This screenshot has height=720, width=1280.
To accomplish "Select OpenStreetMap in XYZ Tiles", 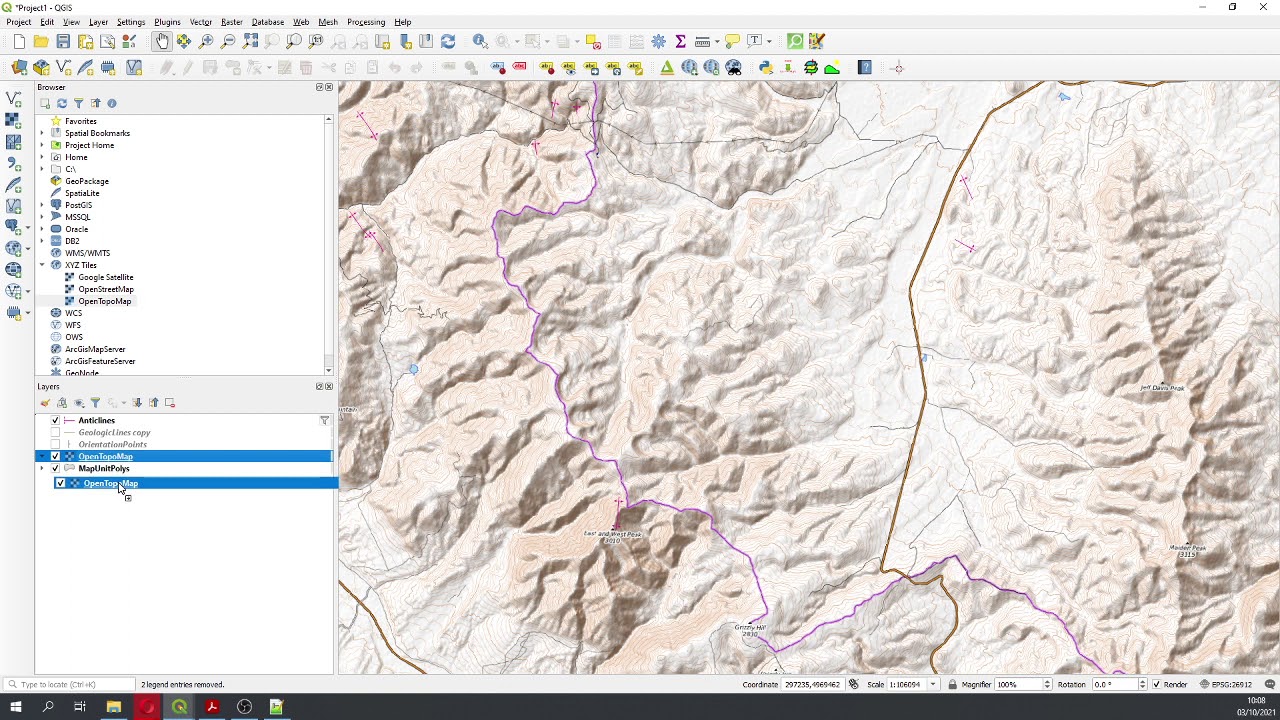I will [x=106, y=289].
